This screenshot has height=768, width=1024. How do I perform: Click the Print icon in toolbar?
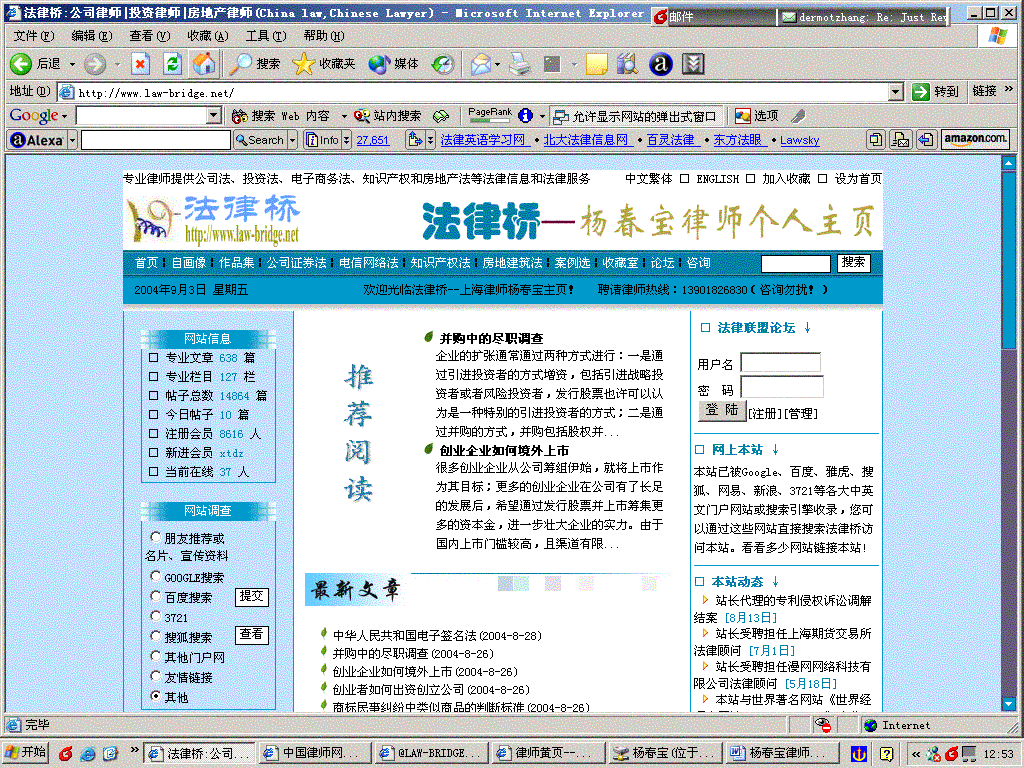(519, 64)
